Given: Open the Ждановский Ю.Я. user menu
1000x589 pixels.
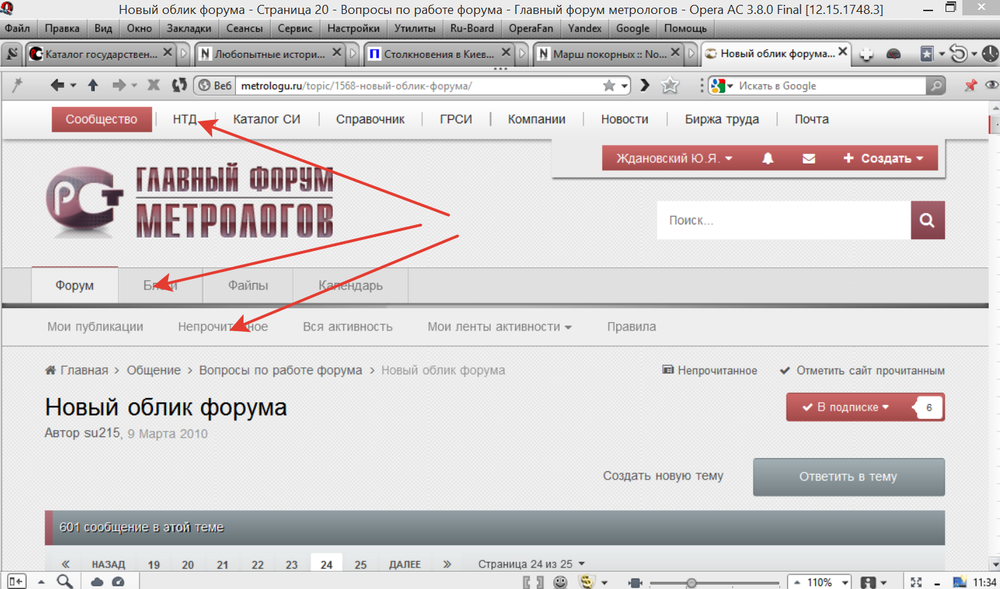Looking at the screenshot, I should point(674,159).
